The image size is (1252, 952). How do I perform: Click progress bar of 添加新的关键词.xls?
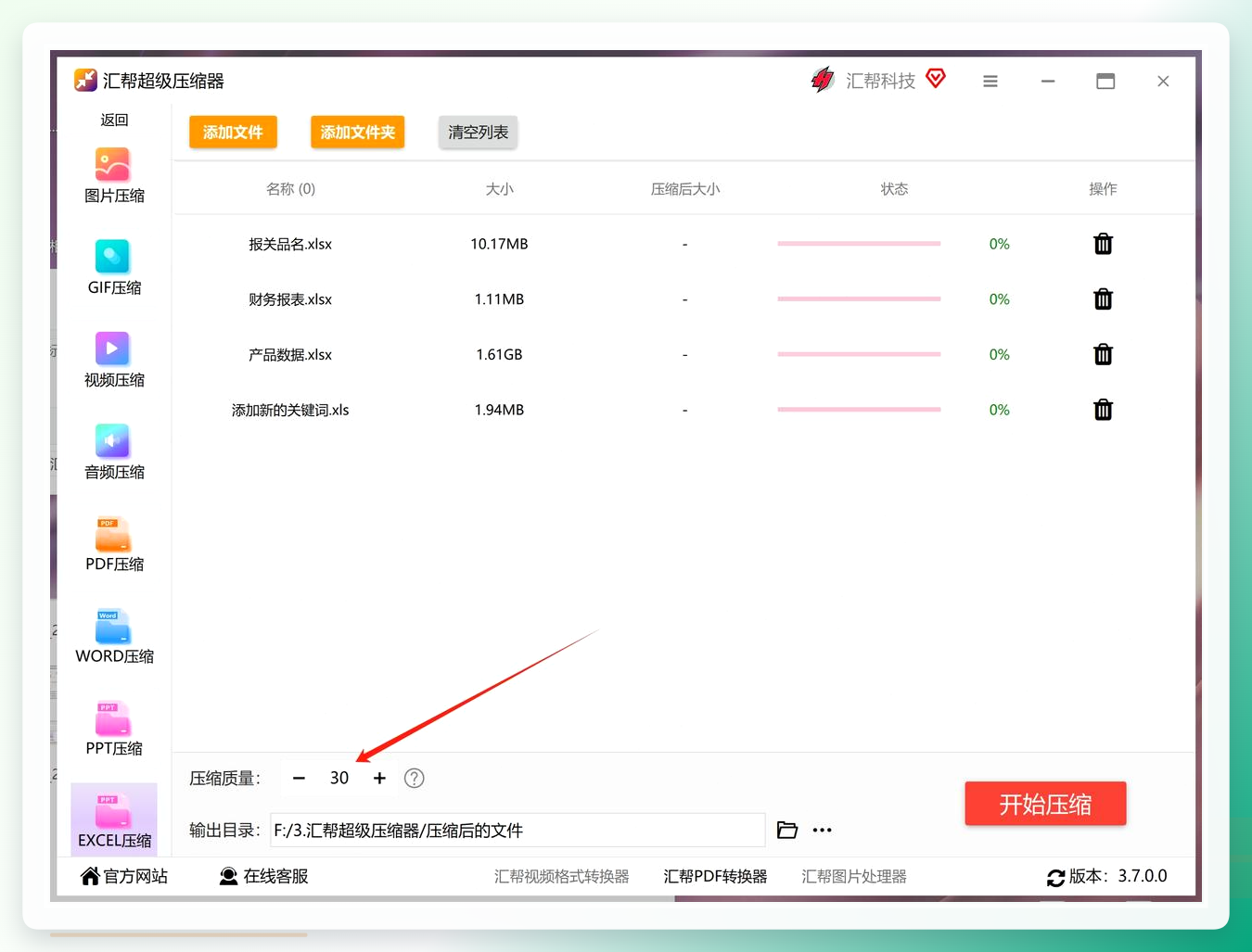[859, 410]
